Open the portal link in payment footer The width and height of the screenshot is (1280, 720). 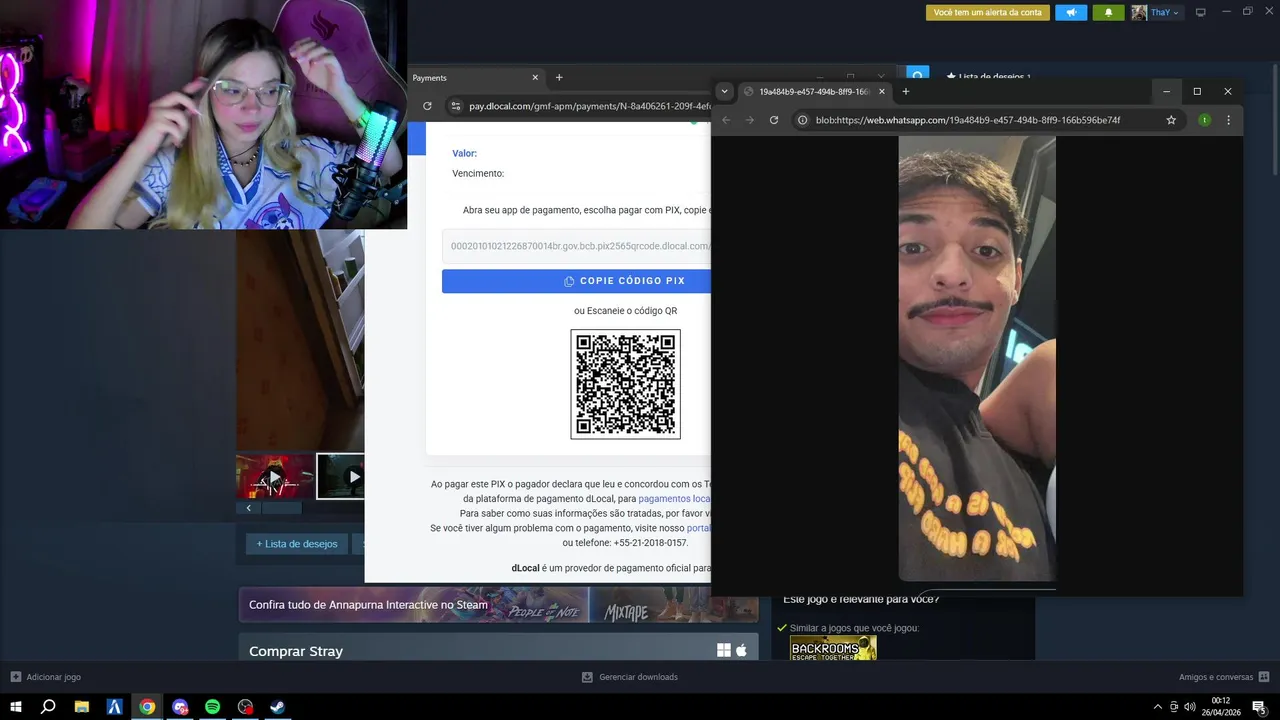click(x=698, y=527)
